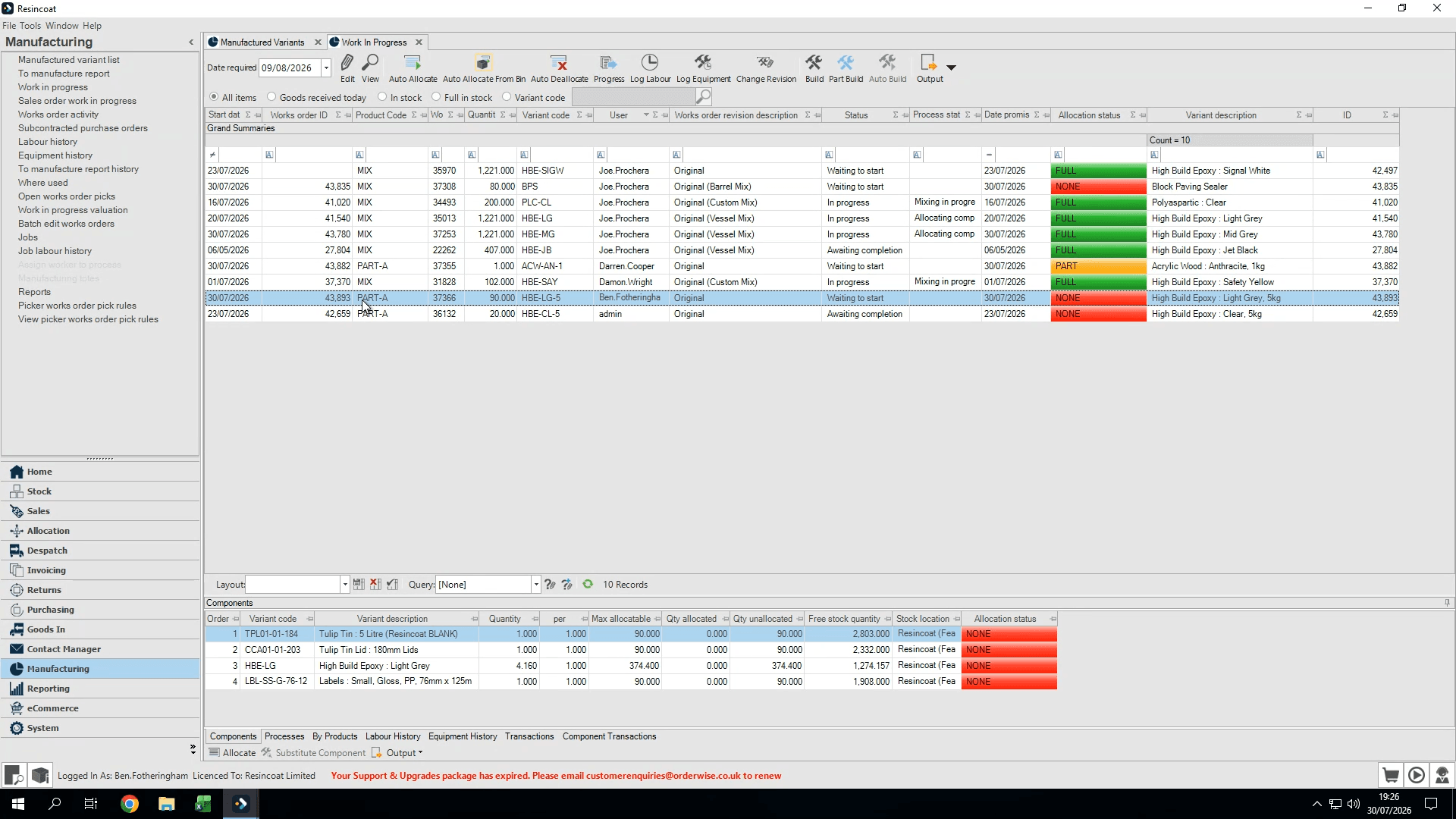
Task: Open the Labour History tab
Action: click(393, 736)
